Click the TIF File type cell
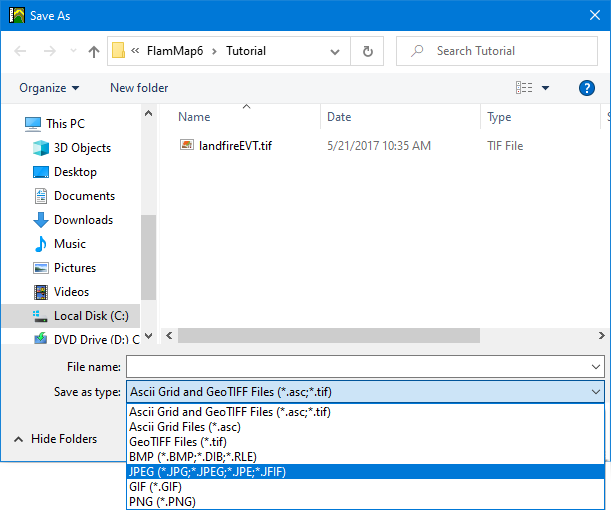 coord(505,146)
